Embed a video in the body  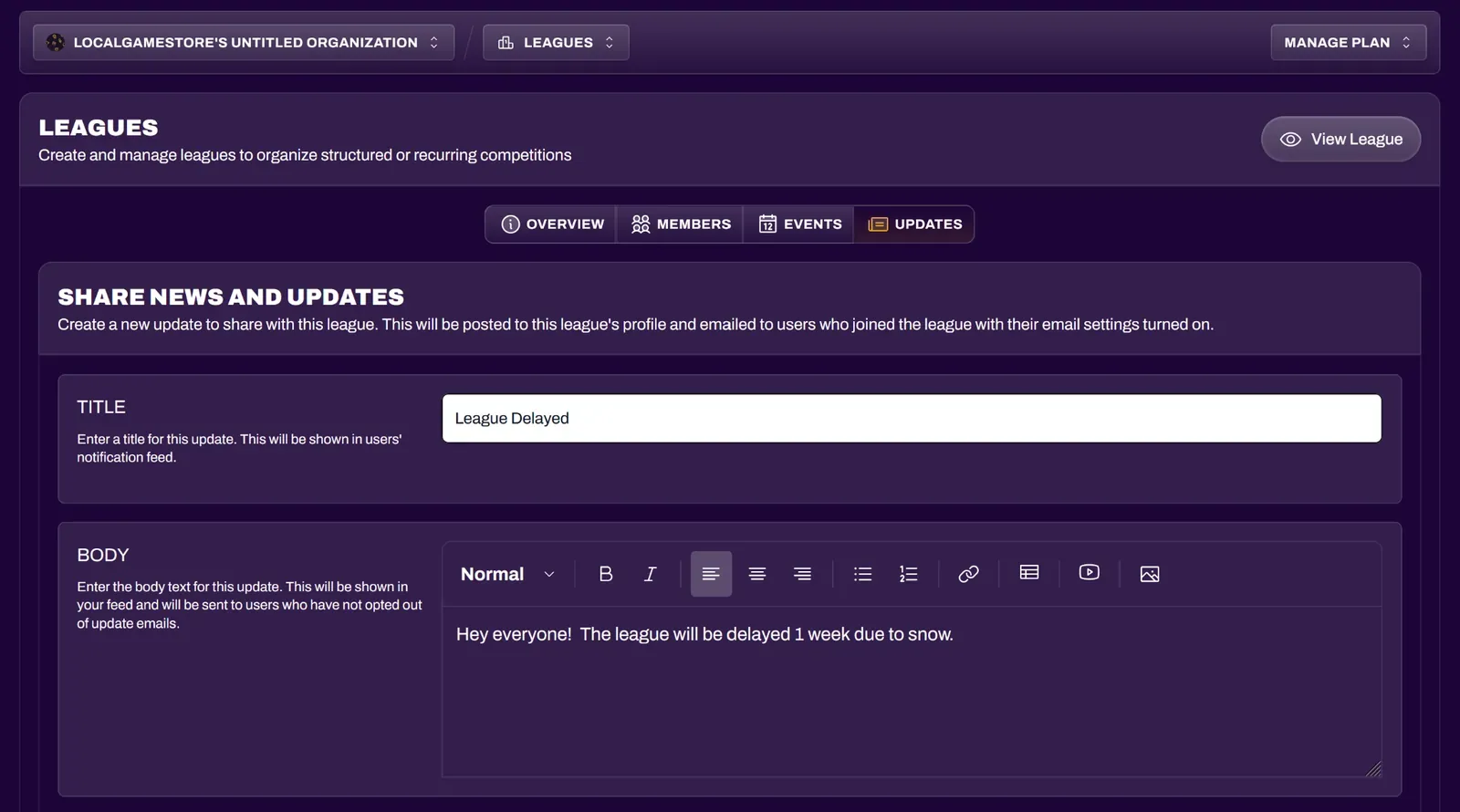[x=1089, y=573]
